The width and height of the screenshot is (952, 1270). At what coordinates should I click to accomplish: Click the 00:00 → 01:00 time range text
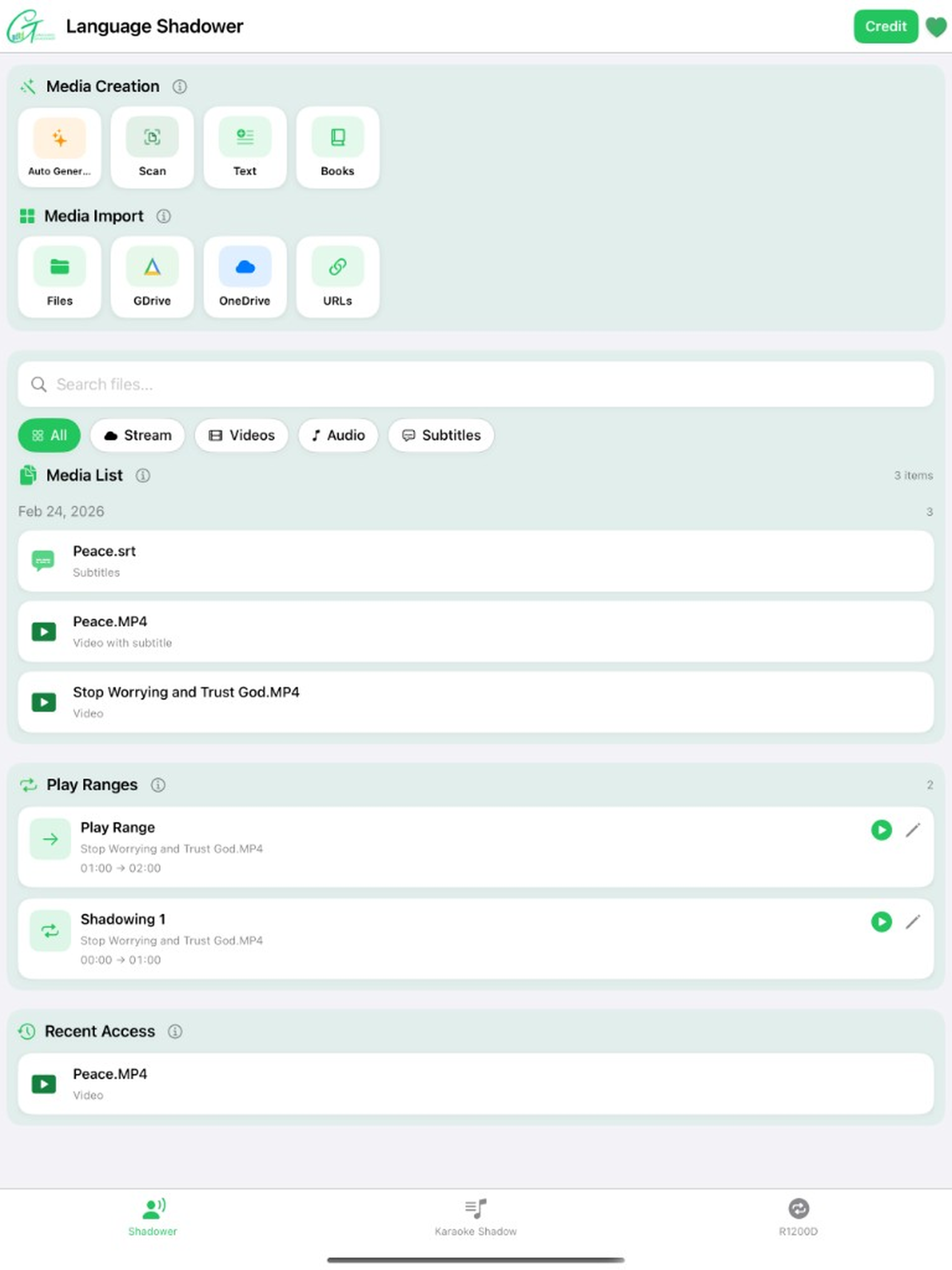coord(120,960)
